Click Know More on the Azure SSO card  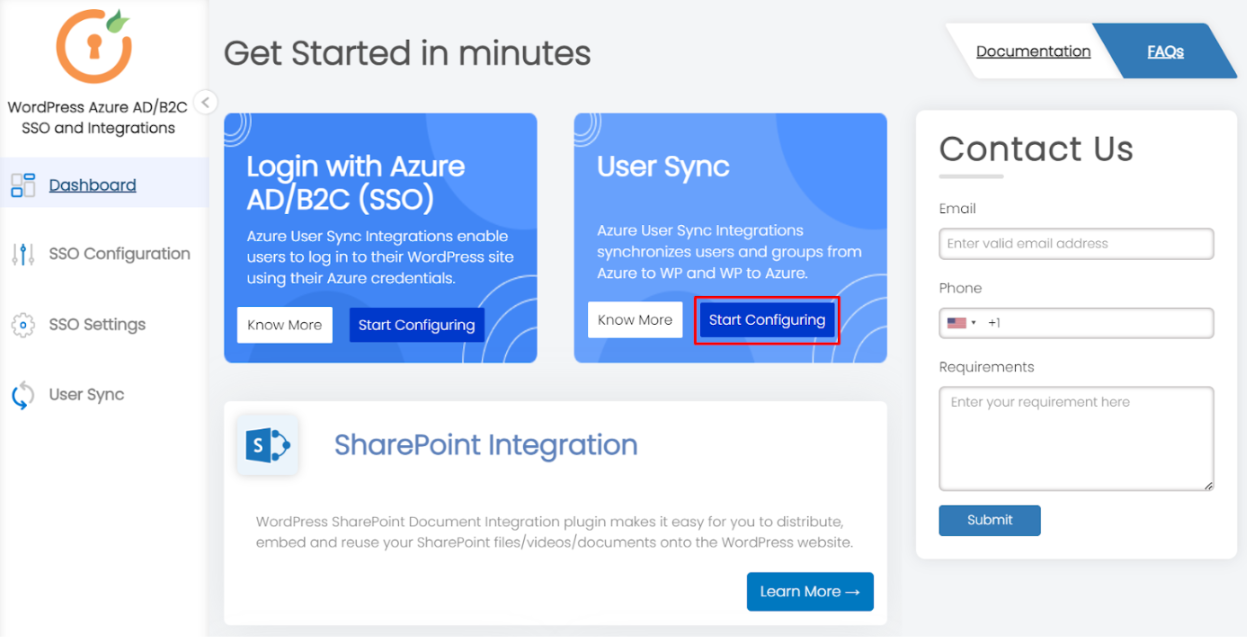pos(284,324)
